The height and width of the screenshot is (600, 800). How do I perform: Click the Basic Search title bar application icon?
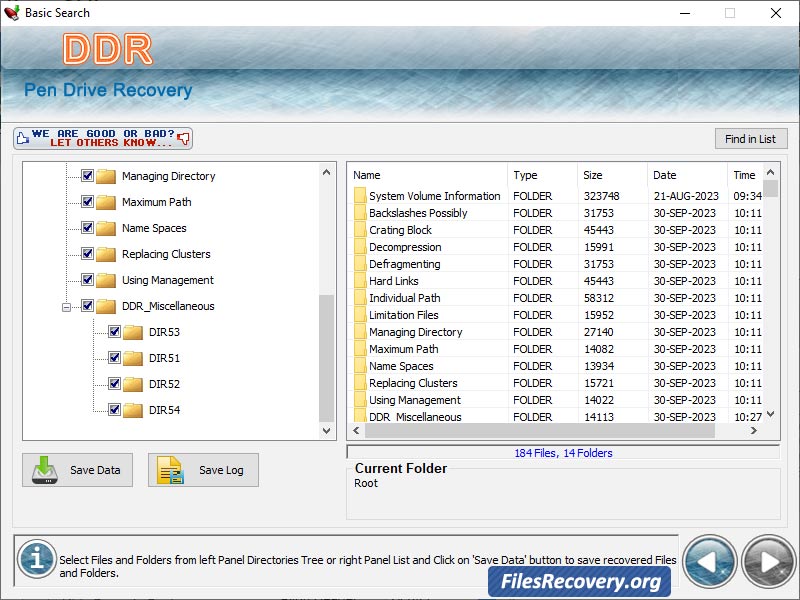click(12, 13)
